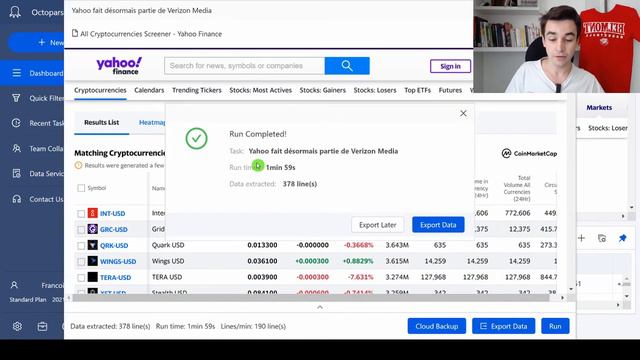Open the Markets tab in right panel
Viewport: 640px width, 360px height.
pos(599,107)
